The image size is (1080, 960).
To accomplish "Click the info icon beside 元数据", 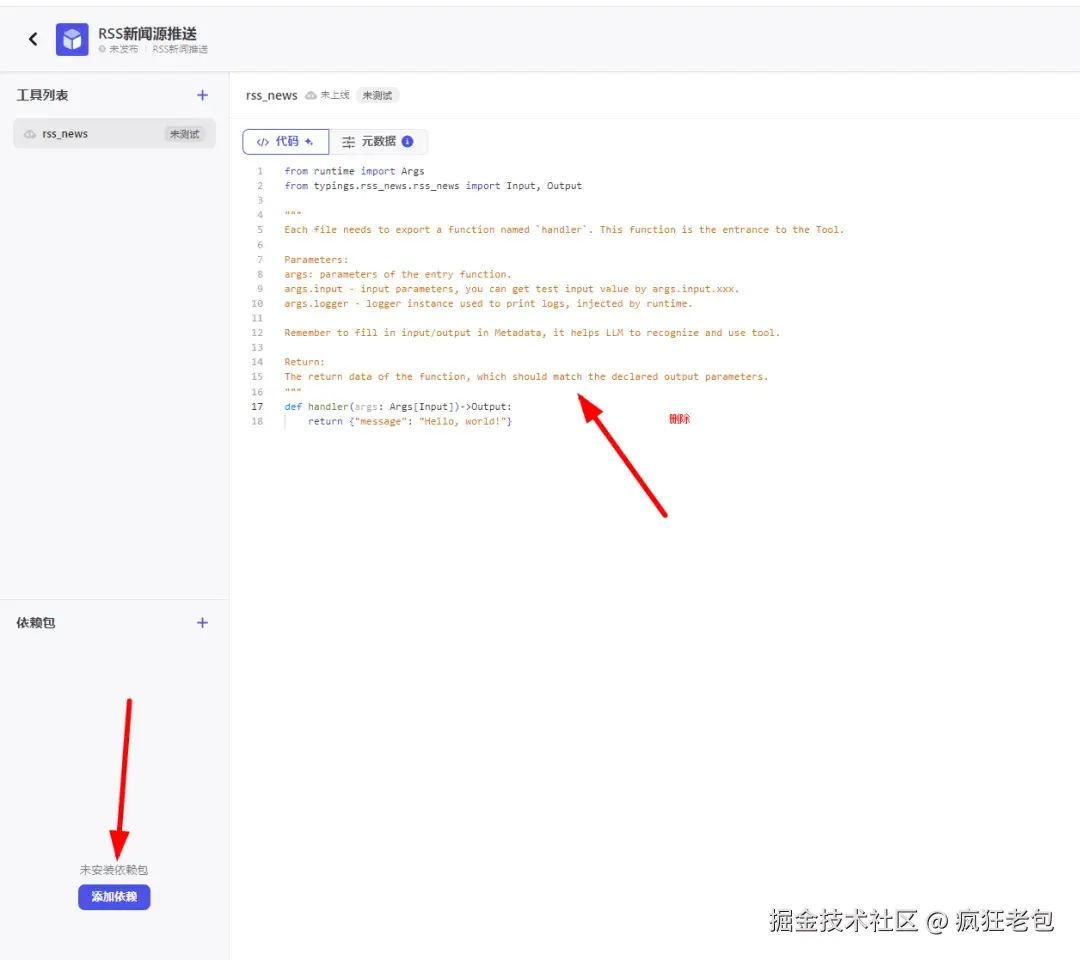I will tap(408, 141).
